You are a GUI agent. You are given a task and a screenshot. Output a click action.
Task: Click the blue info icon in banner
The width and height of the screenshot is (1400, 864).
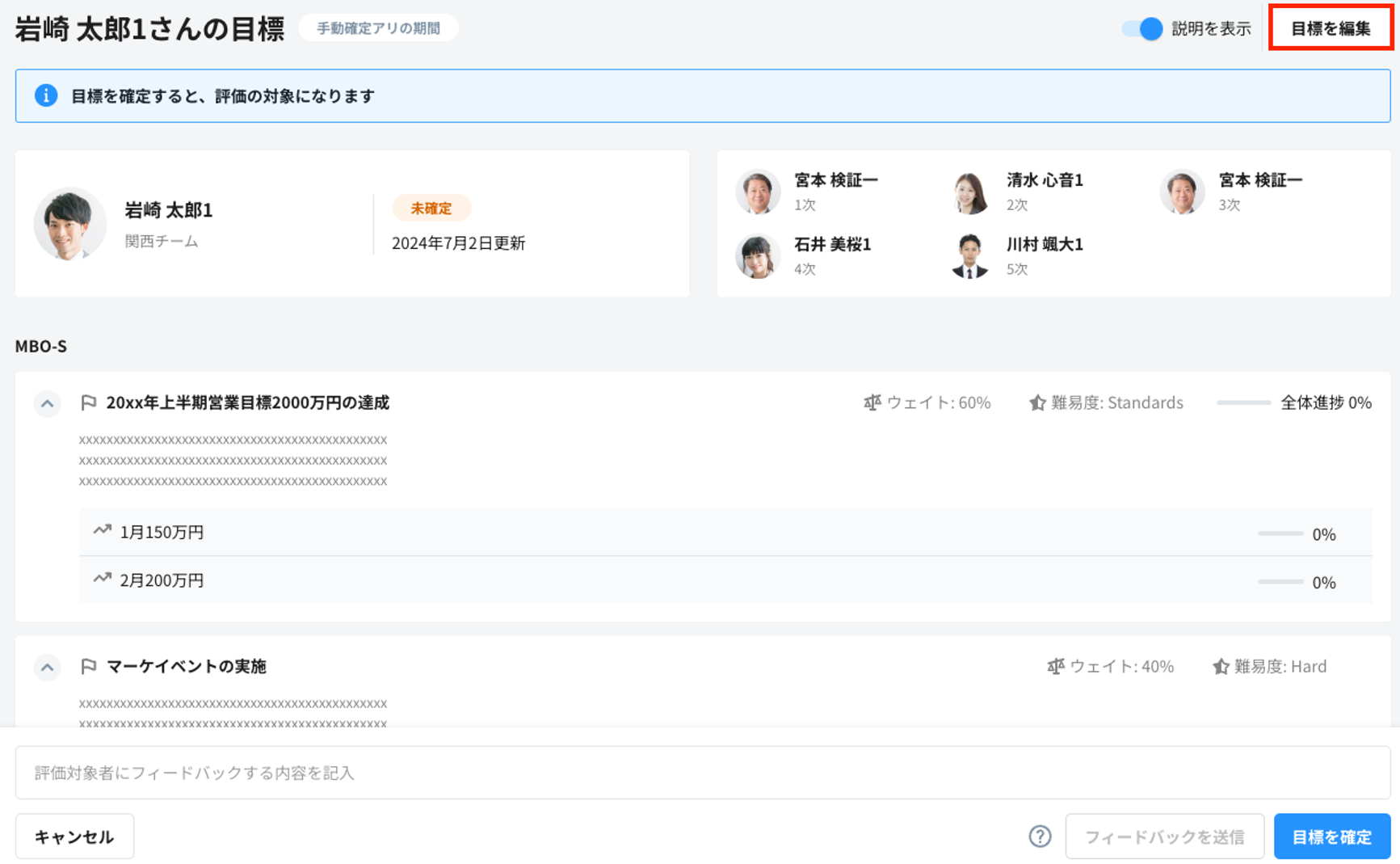[46, 95]
